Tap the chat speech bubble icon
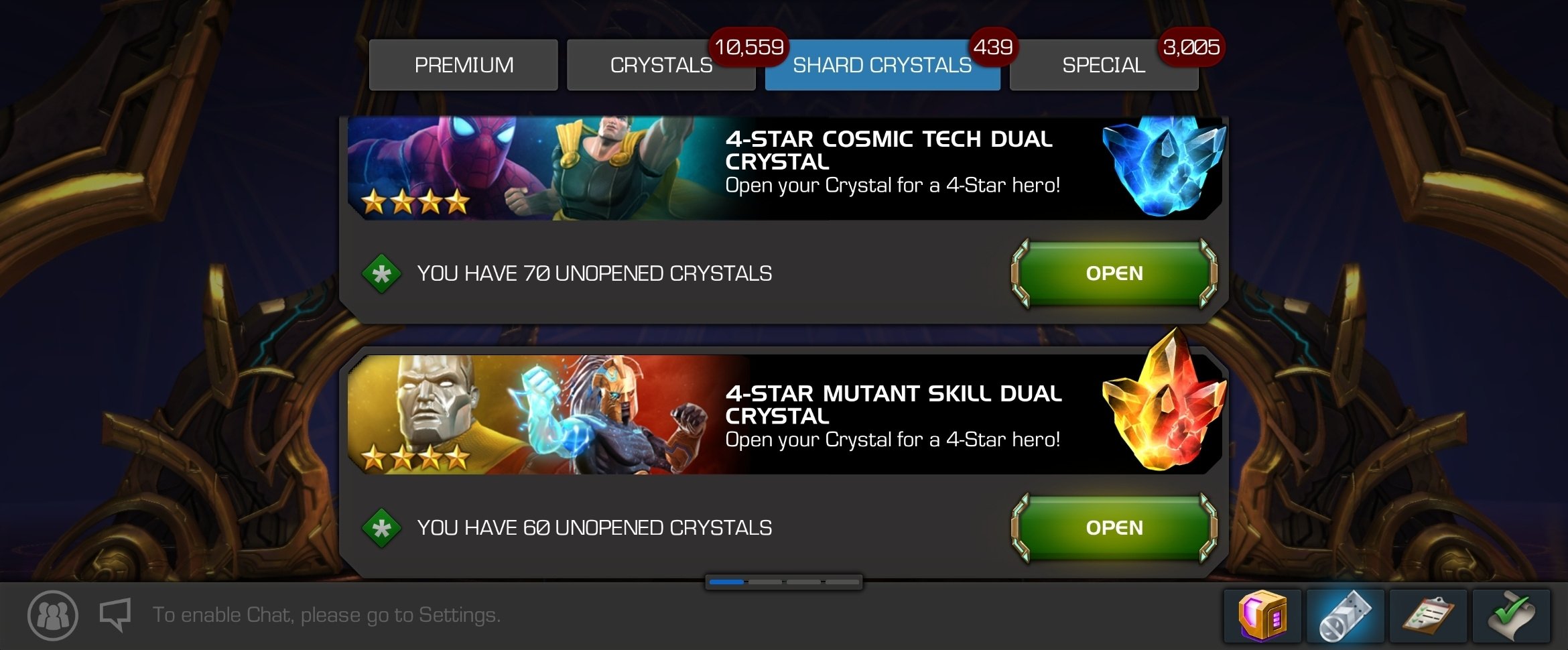The image size is (1568, 650). pyautogui.click(x=115, y=614)
